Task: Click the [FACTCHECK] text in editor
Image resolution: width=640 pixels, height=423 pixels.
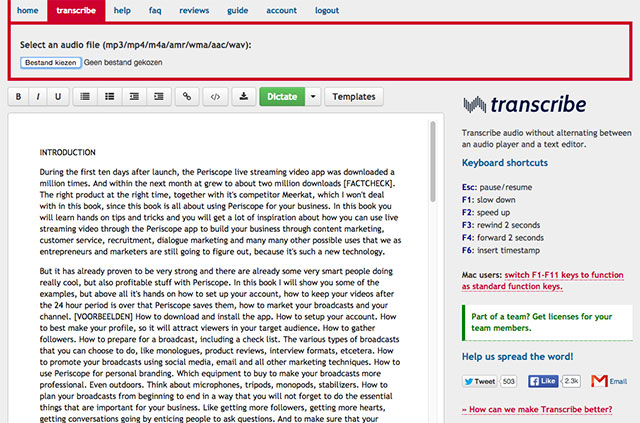Action: (369, 183)
